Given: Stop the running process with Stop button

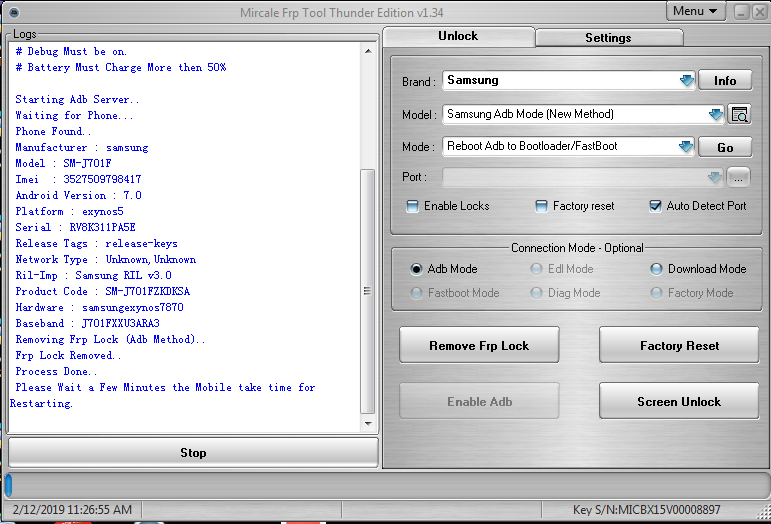Looking at the screenshot, I should (193, 453).
